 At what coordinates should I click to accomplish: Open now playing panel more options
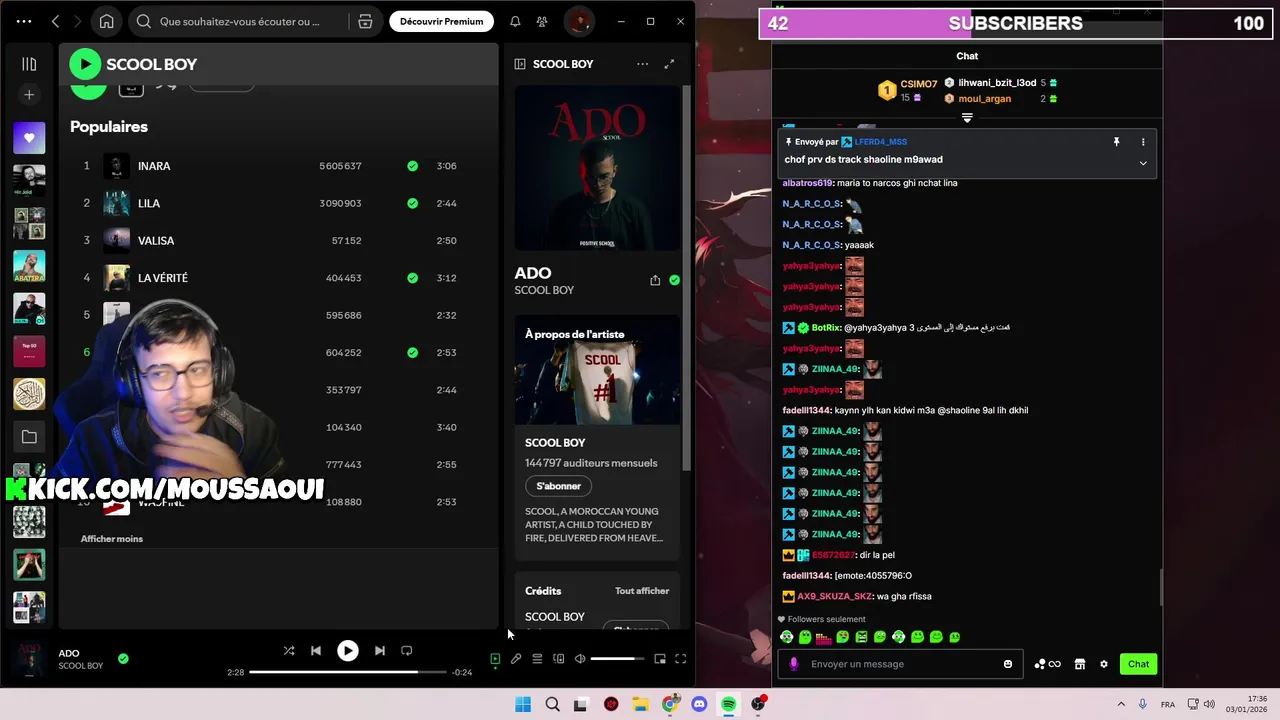click(x=642, y=64)
